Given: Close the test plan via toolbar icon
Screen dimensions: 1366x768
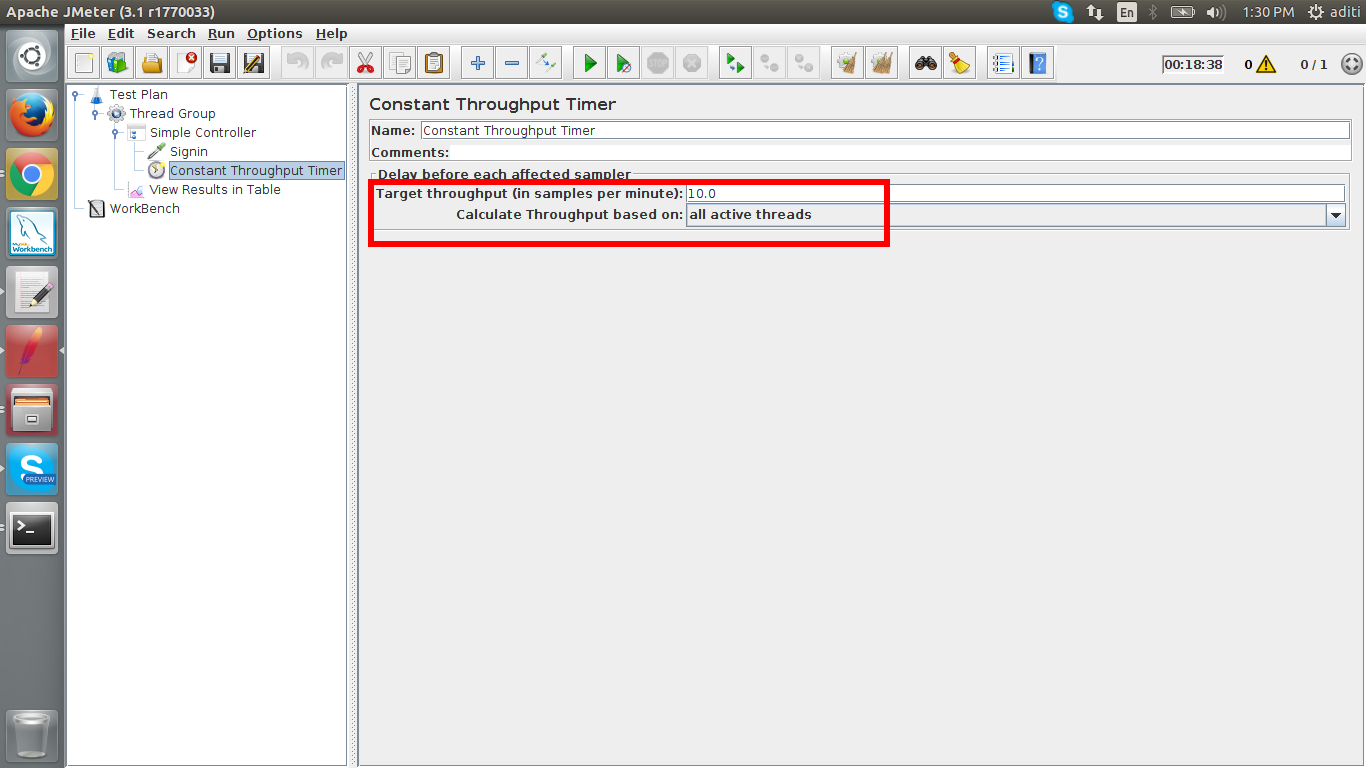Looking at the screenshot, I should pos(186,64).
